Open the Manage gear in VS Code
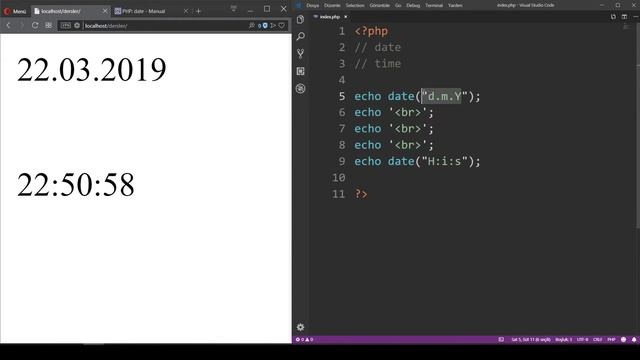Image resolution: width=640 pixels, height=360 pixels. 301,327
